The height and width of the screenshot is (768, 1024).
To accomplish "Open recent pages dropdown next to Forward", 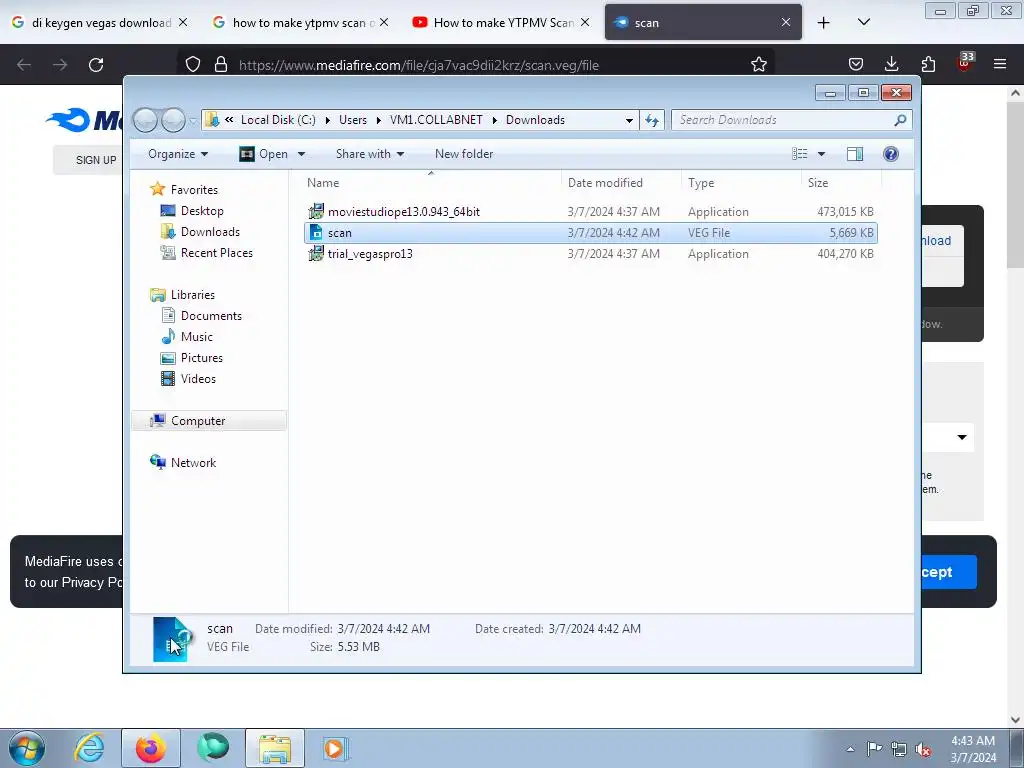I will (193, 120).
